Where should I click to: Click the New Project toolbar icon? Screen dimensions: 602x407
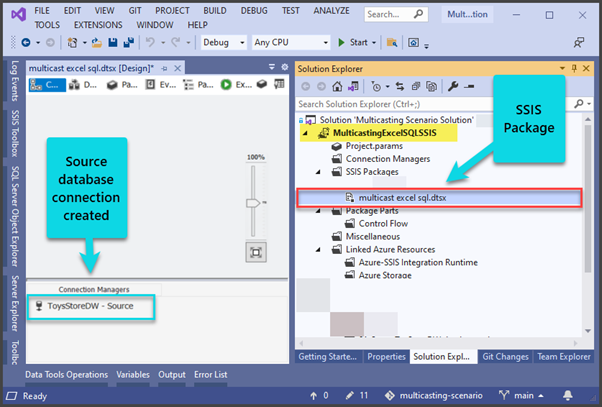point(72,43)
